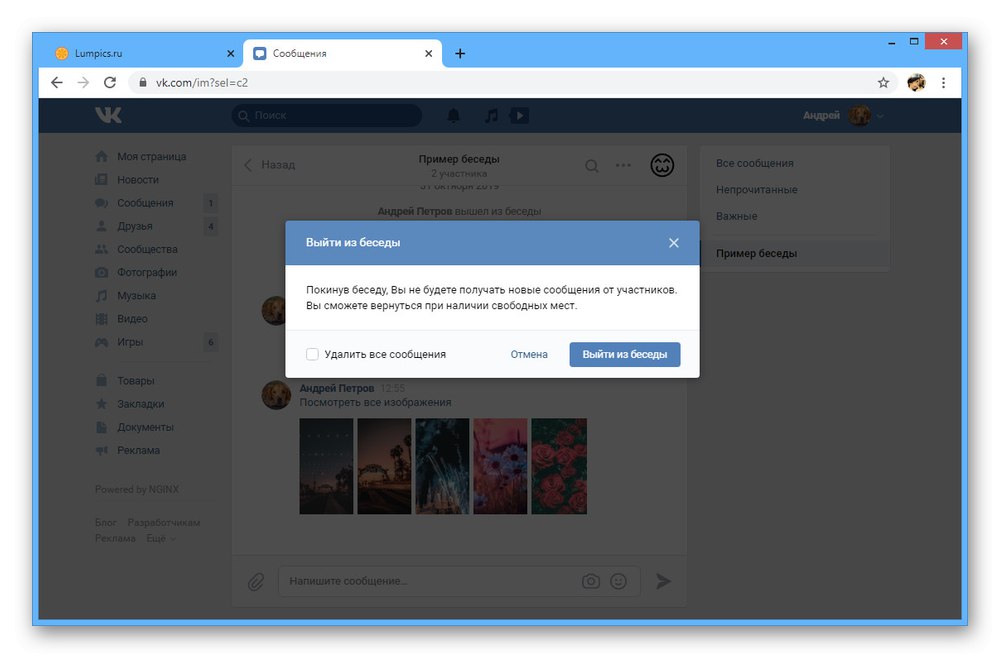Viewport: 1000px width, 658px height.
Task: Open Сообщения in sidebar
Action: [x=156, y=203]
